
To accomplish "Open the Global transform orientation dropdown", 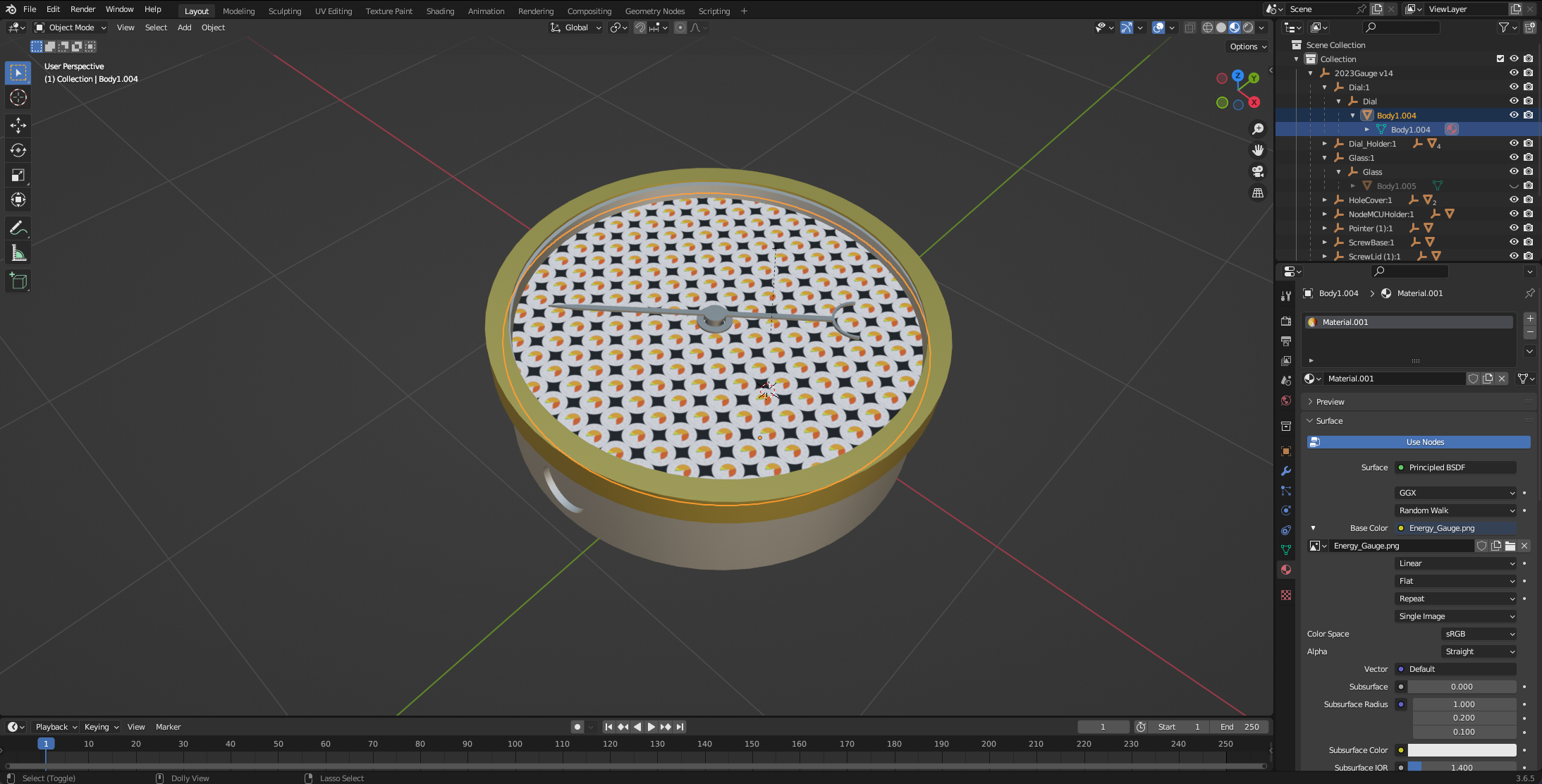I will pyautogui.click(x=576, y=27).
